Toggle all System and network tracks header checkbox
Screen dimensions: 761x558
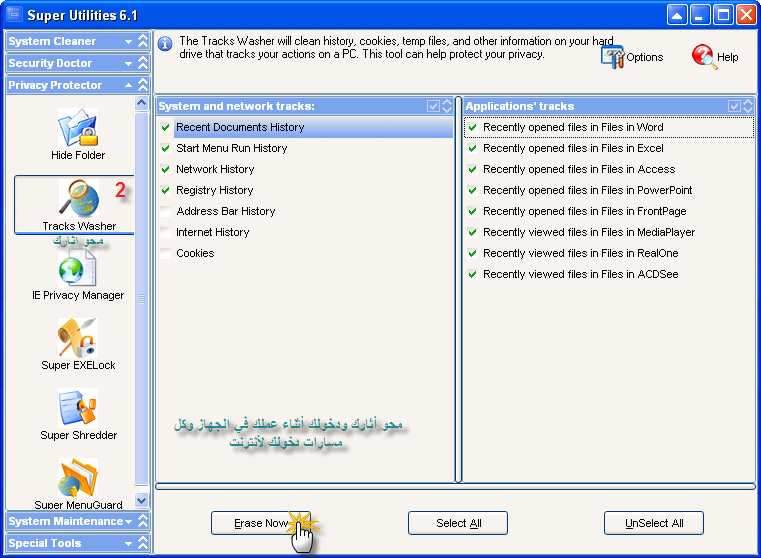[x=433, y=106]
